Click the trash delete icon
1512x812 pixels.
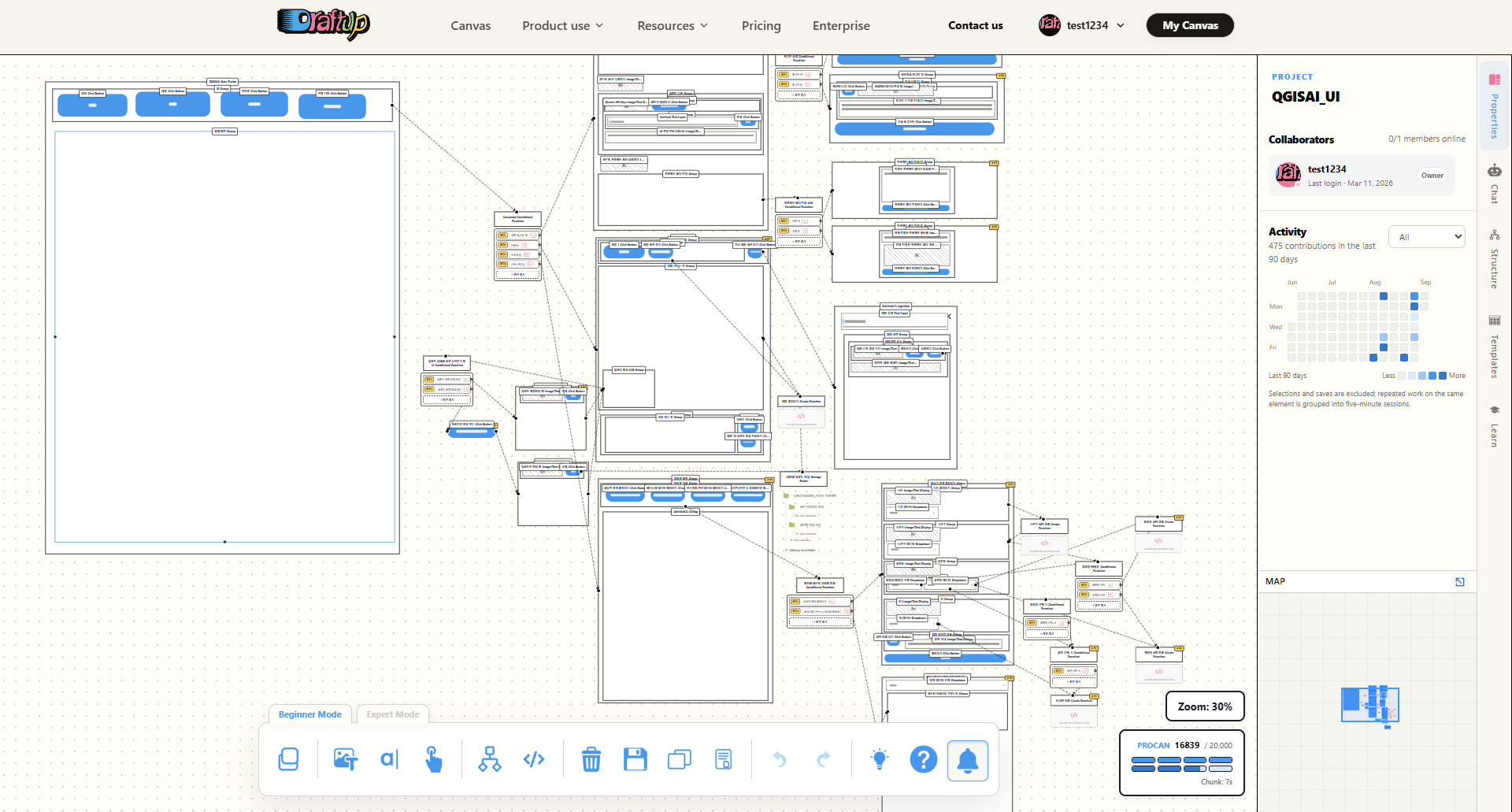591,759
